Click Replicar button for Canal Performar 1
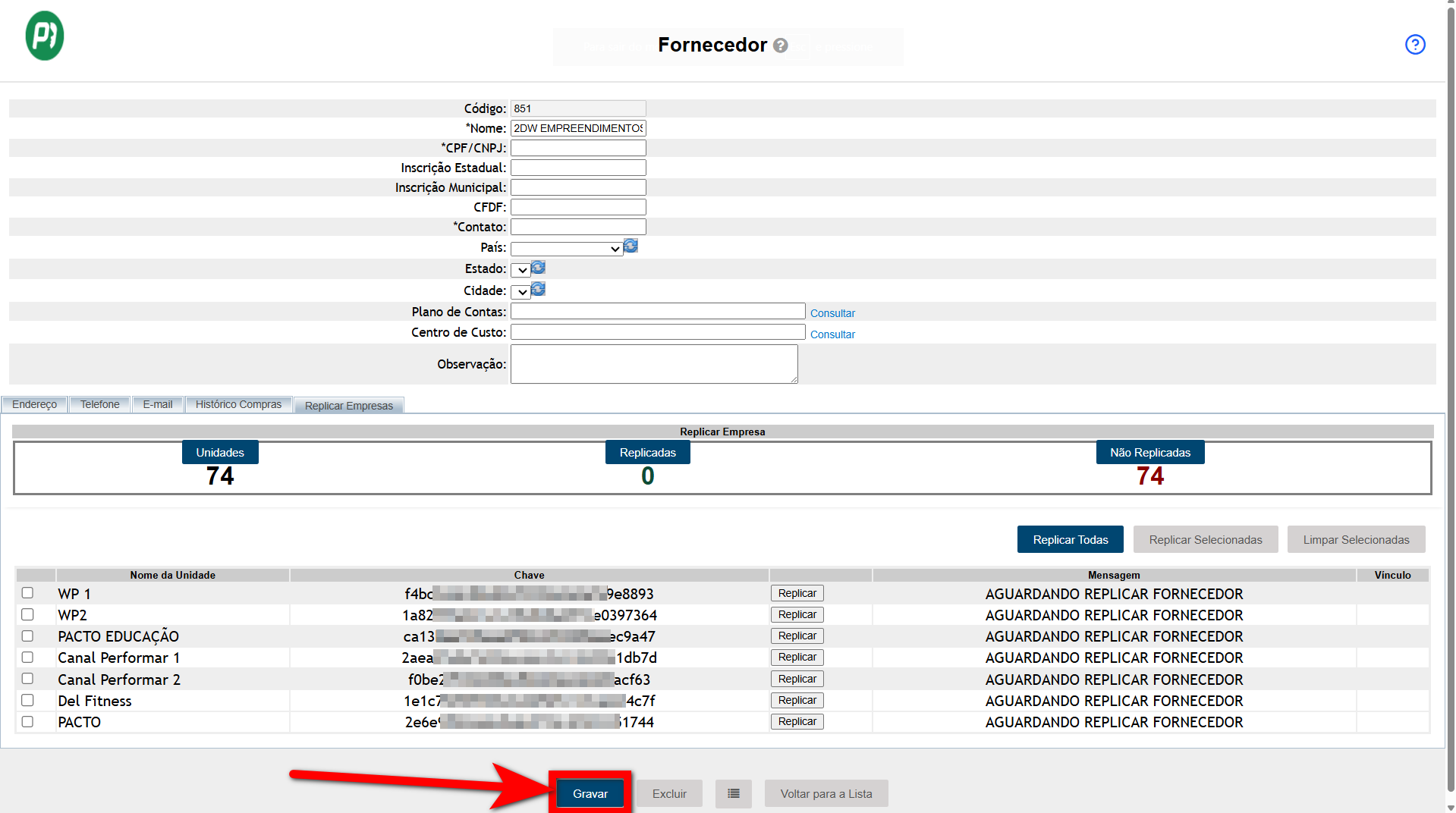The height and width of the screenshot is (813, 1456). coord(797,658)
